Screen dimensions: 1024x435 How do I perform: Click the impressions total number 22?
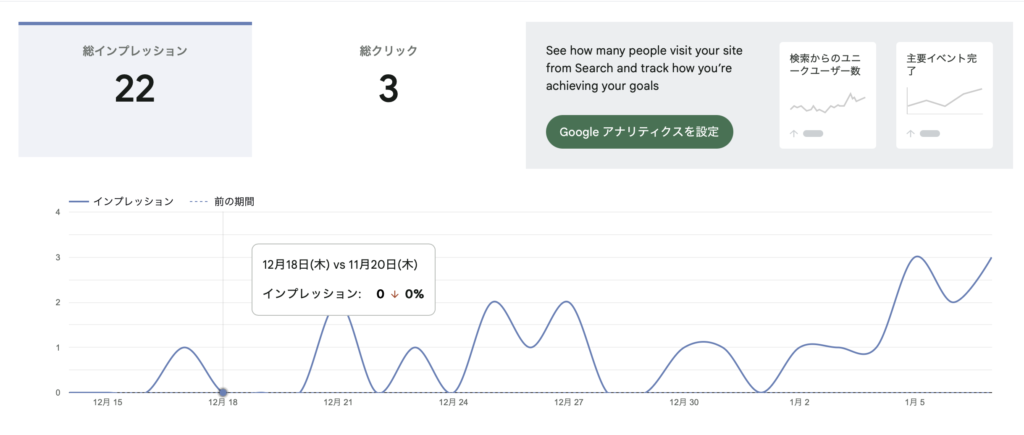click(134, 90)
